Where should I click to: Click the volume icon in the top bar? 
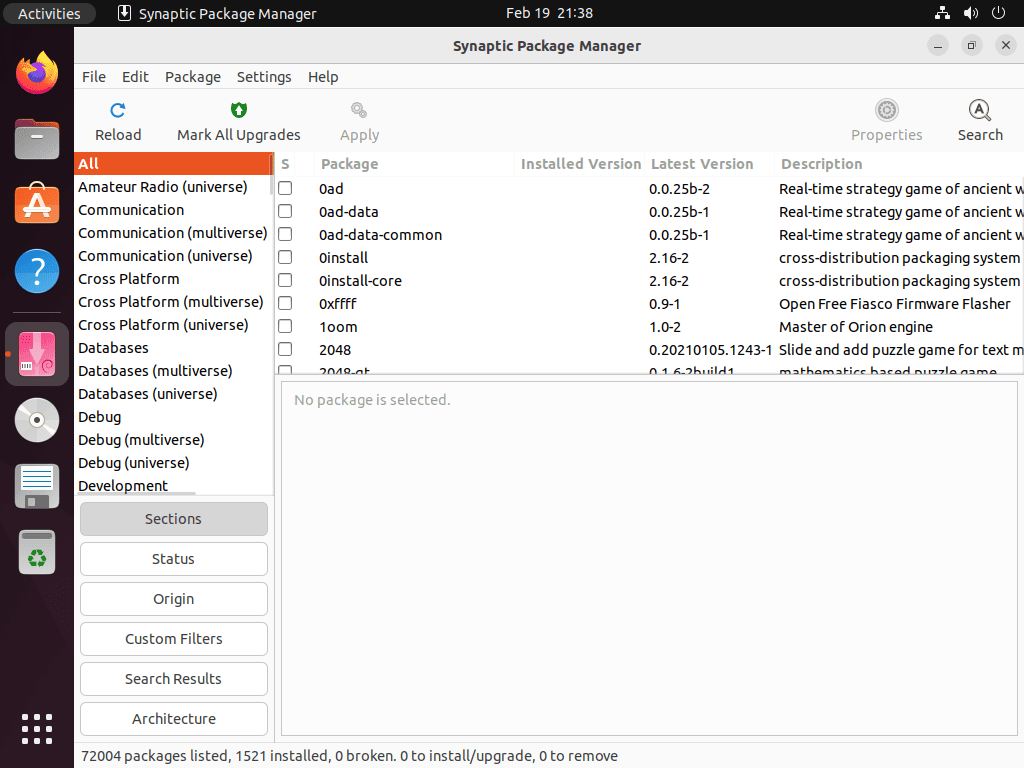click(969, 13)
